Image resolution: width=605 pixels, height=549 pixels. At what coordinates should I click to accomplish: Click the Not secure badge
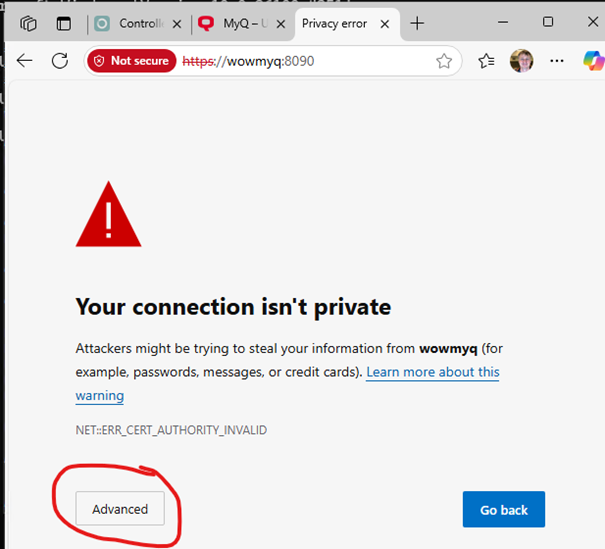[x=132, y=61]
